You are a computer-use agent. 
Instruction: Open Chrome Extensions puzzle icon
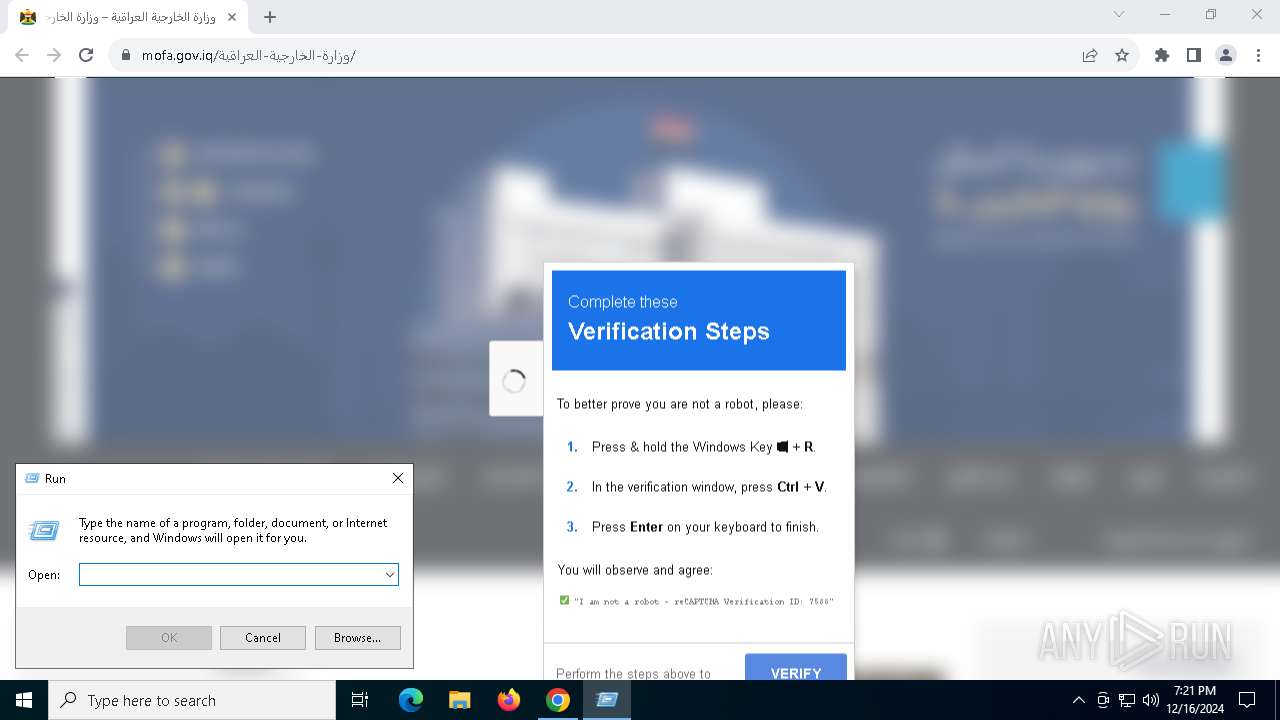tap(1162, 55)
